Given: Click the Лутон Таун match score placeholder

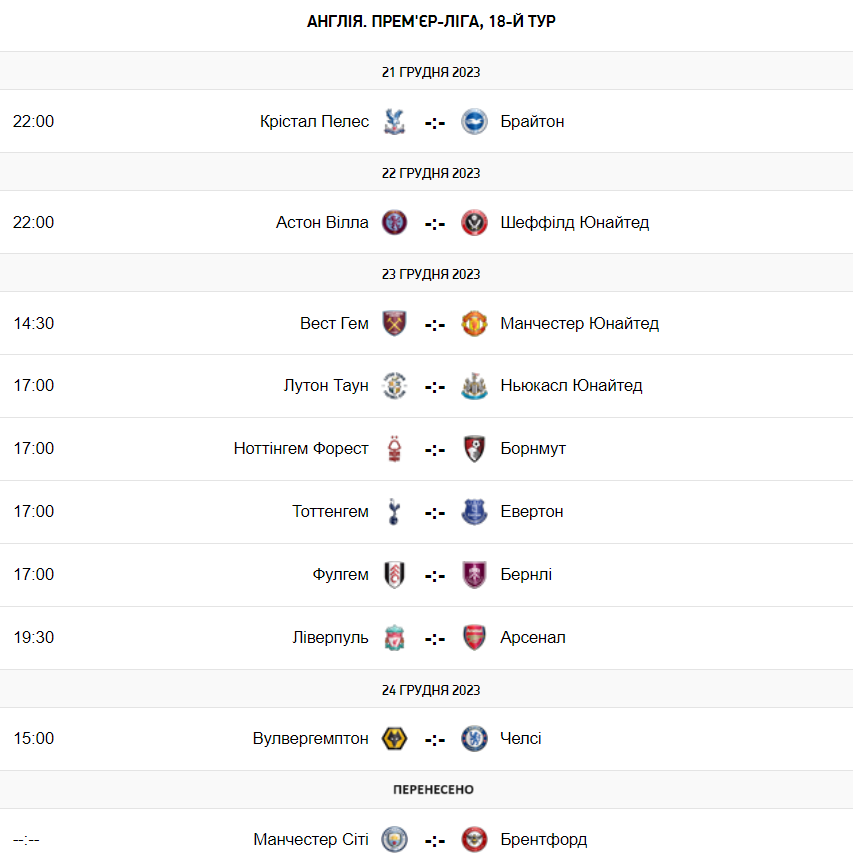Looking at the screenshot, I should tap(434, 387).
